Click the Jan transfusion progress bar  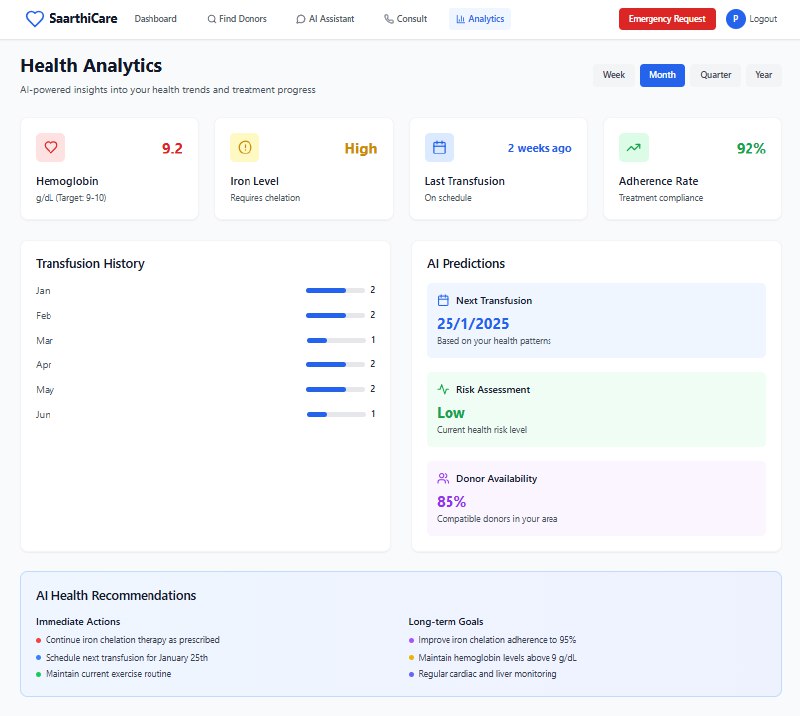point(335,290)
